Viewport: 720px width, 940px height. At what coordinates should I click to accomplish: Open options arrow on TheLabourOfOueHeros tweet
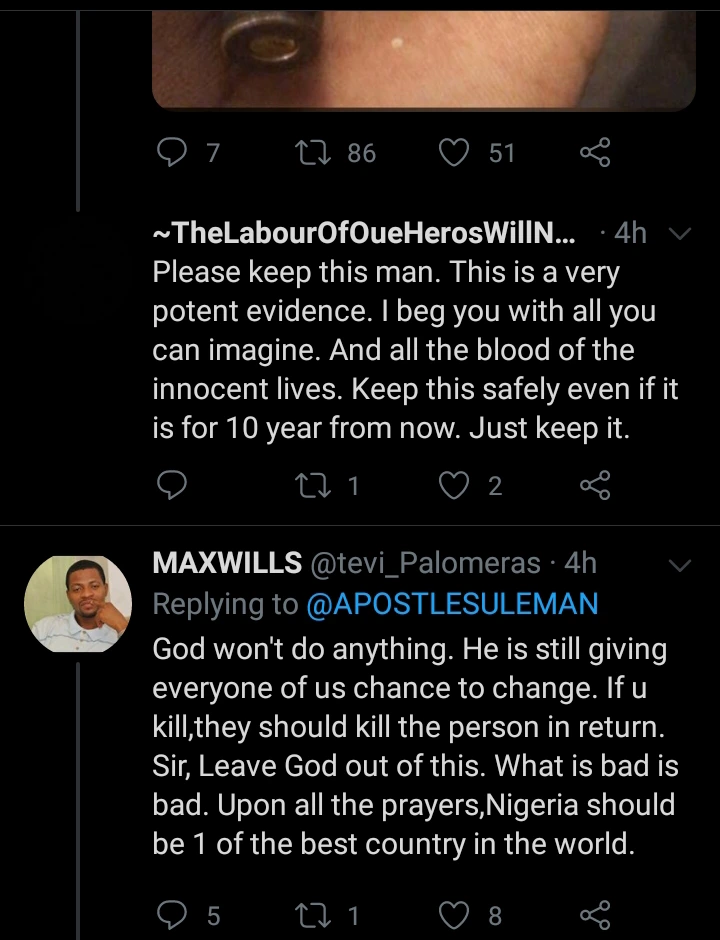pos(679,234)
